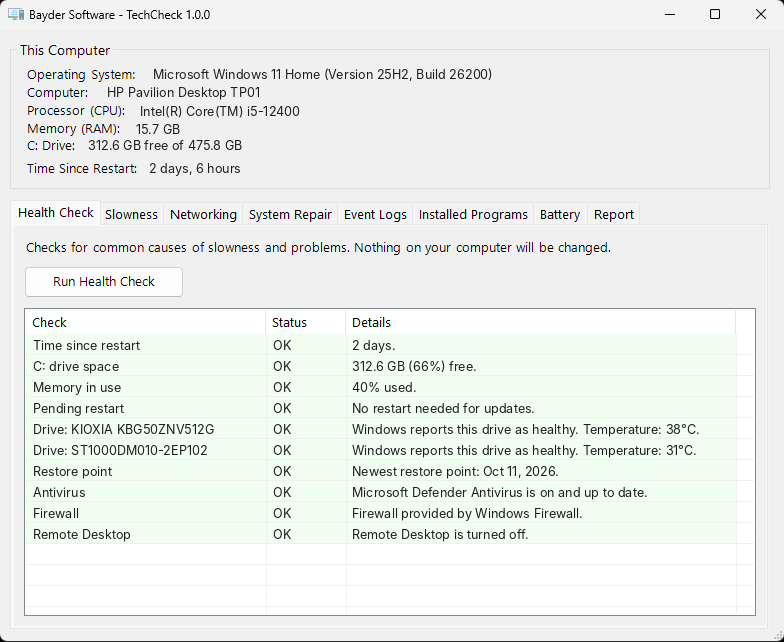Click the 'HP Pavilion Desktop TP01' computer value
This screenshot has width=784, height=642.
point(184,92)
